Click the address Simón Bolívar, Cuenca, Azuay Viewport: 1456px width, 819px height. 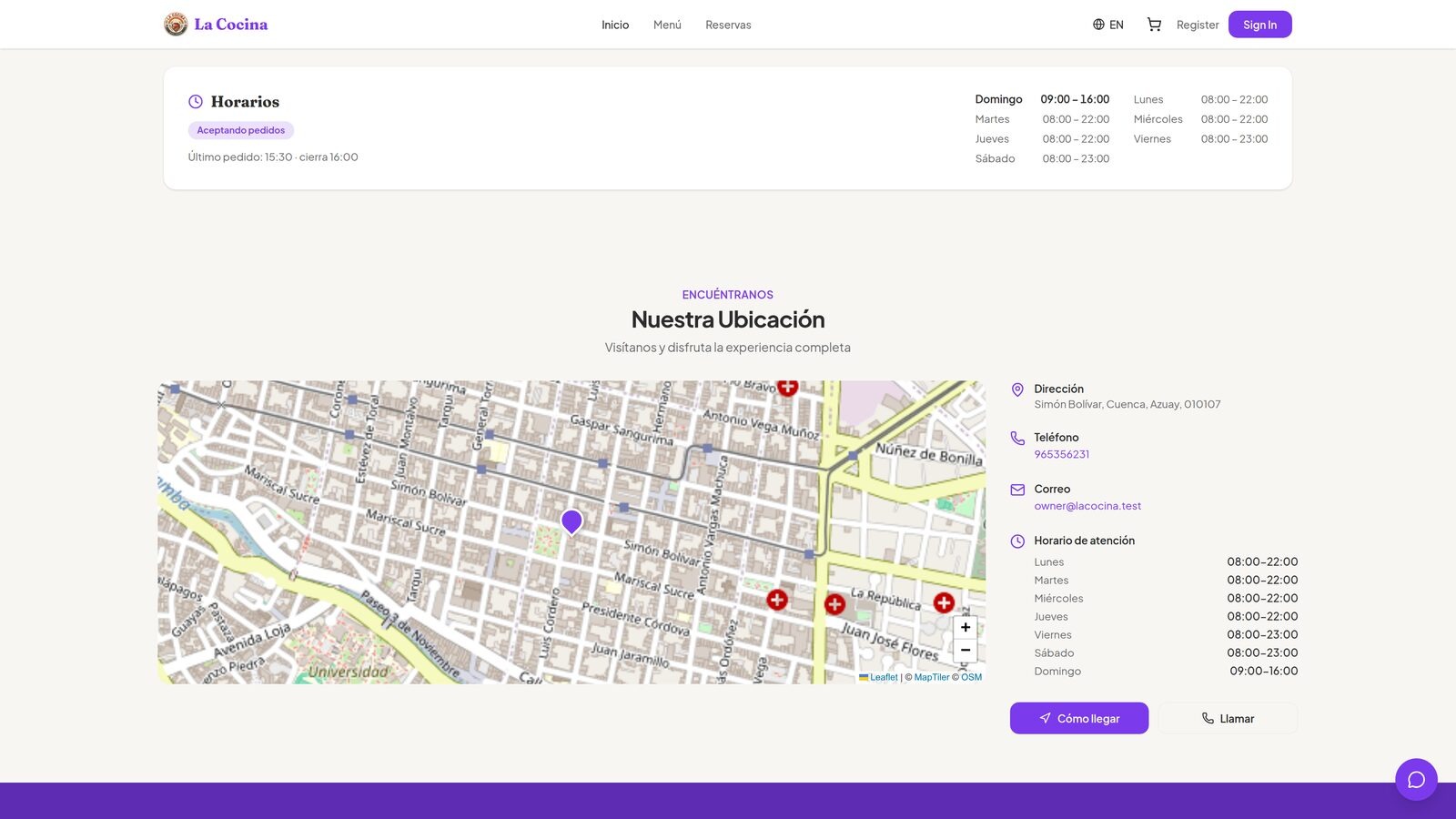(x=1127, y=404)
